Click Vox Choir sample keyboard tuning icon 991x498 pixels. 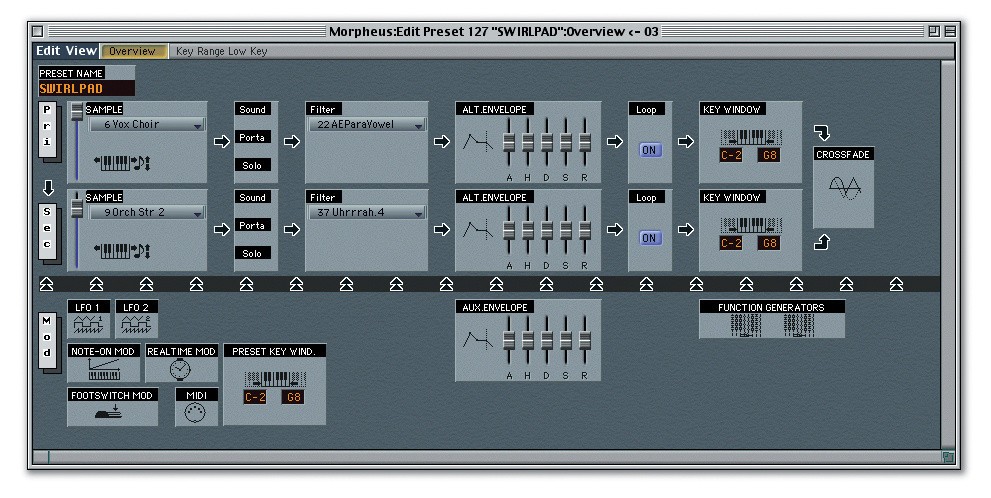122,163
